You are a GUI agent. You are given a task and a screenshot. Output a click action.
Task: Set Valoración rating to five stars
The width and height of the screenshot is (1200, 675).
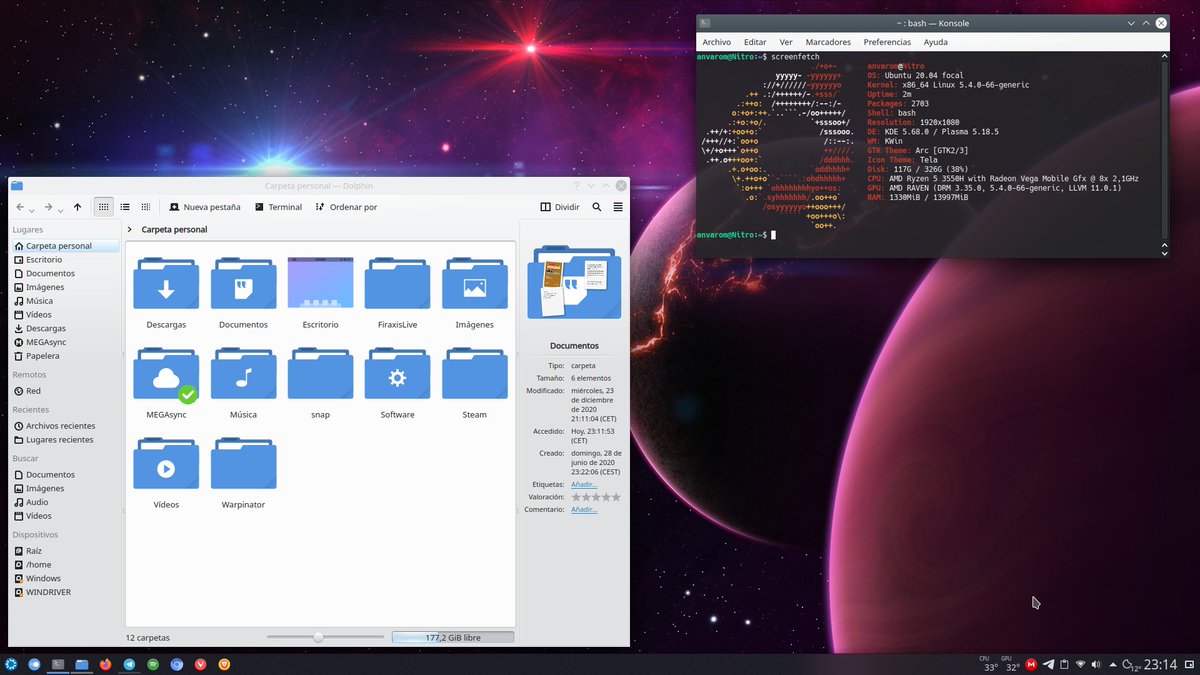615,497
